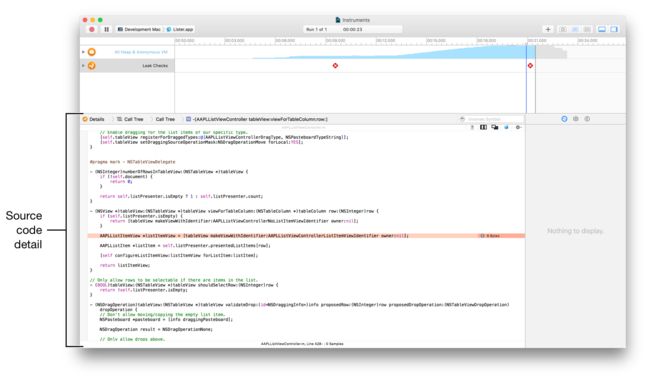
Task: Open the gear settings icon above source
Action: pyautogui.click(x=518, y=127)
